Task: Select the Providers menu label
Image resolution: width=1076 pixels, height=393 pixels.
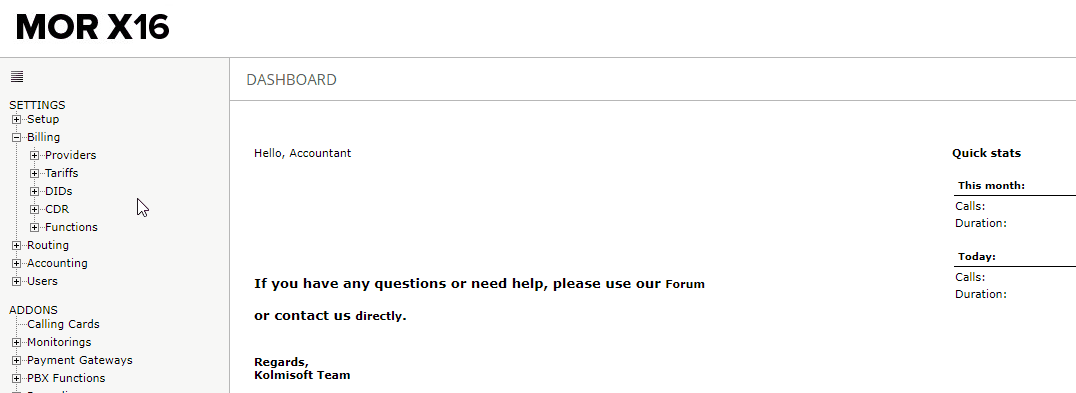Action: (71, 155)
